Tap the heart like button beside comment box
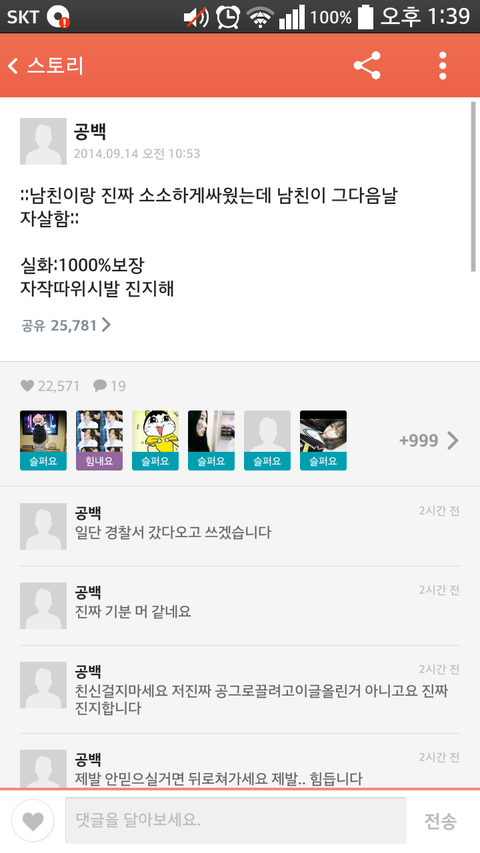 point(33,820)
